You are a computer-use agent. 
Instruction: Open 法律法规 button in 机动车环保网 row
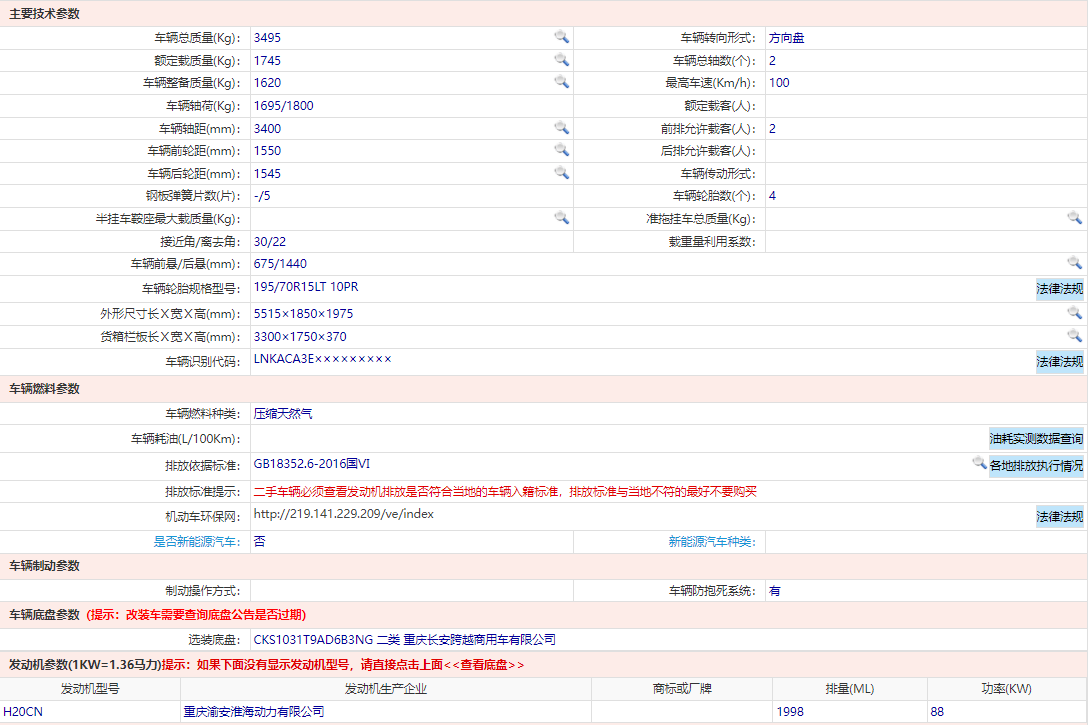pos(1060,517)
